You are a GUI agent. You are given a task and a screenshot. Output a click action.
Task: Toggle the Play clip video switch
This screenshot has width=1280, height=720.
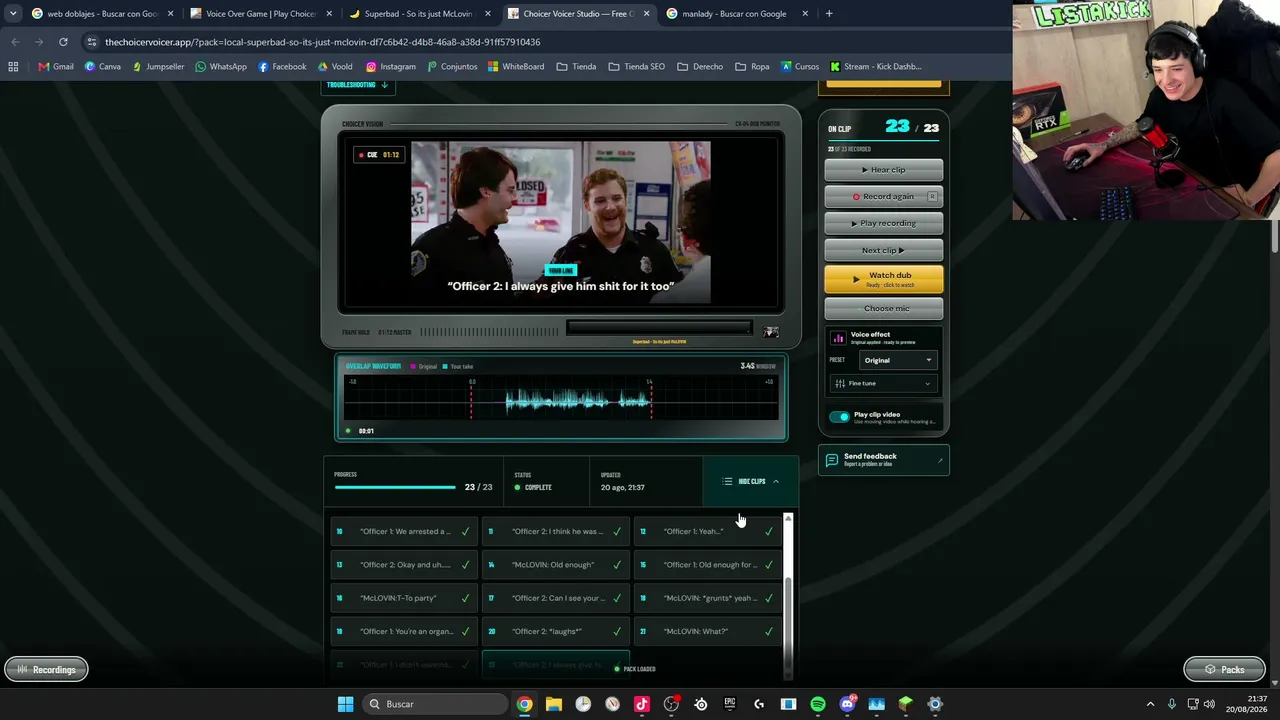[x=839, y=417]
